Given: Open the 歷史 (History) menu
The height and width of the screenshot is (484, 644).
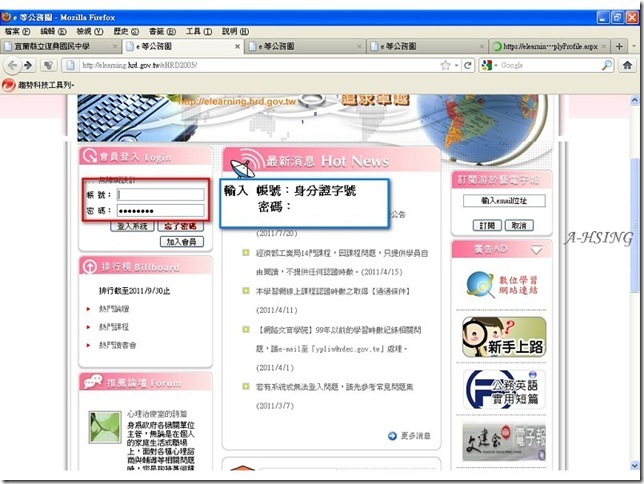Looking at the screenshot, I should pyautogui.click(x=126, y=31).
